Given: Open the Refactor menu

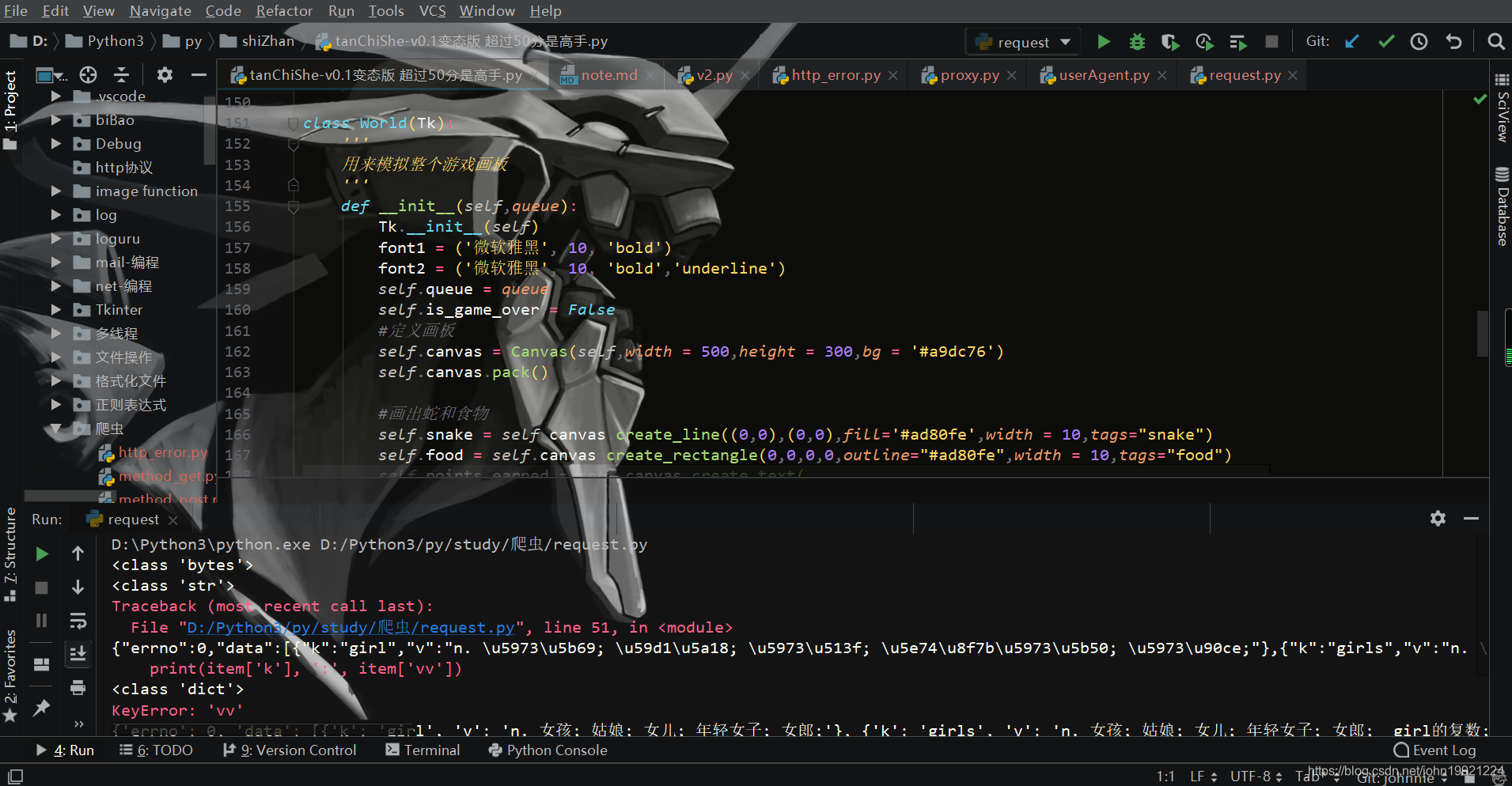Looking at the screenshot, I should pos(284,11).
